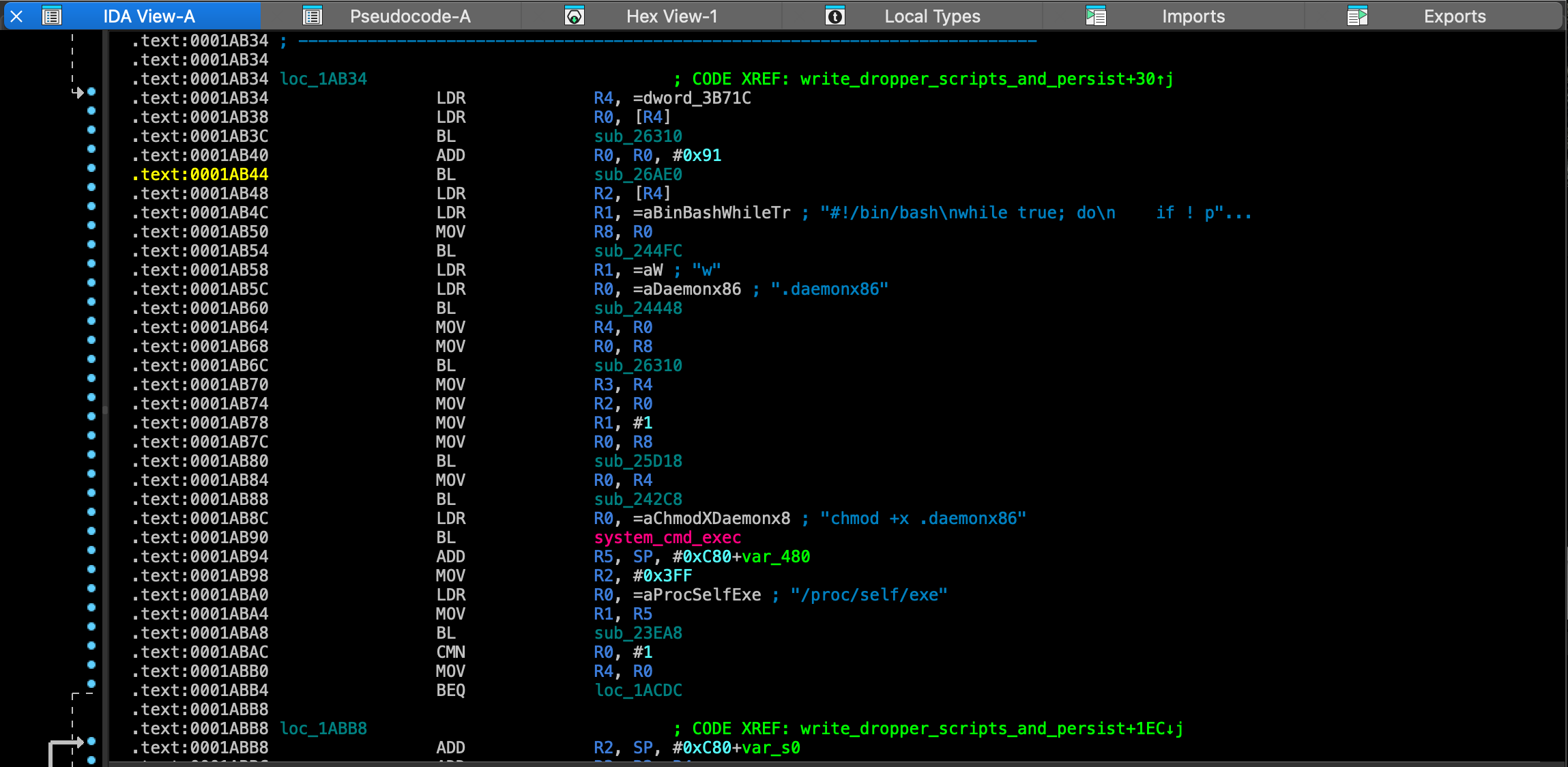Select the IDA View-A tab label

149,16
